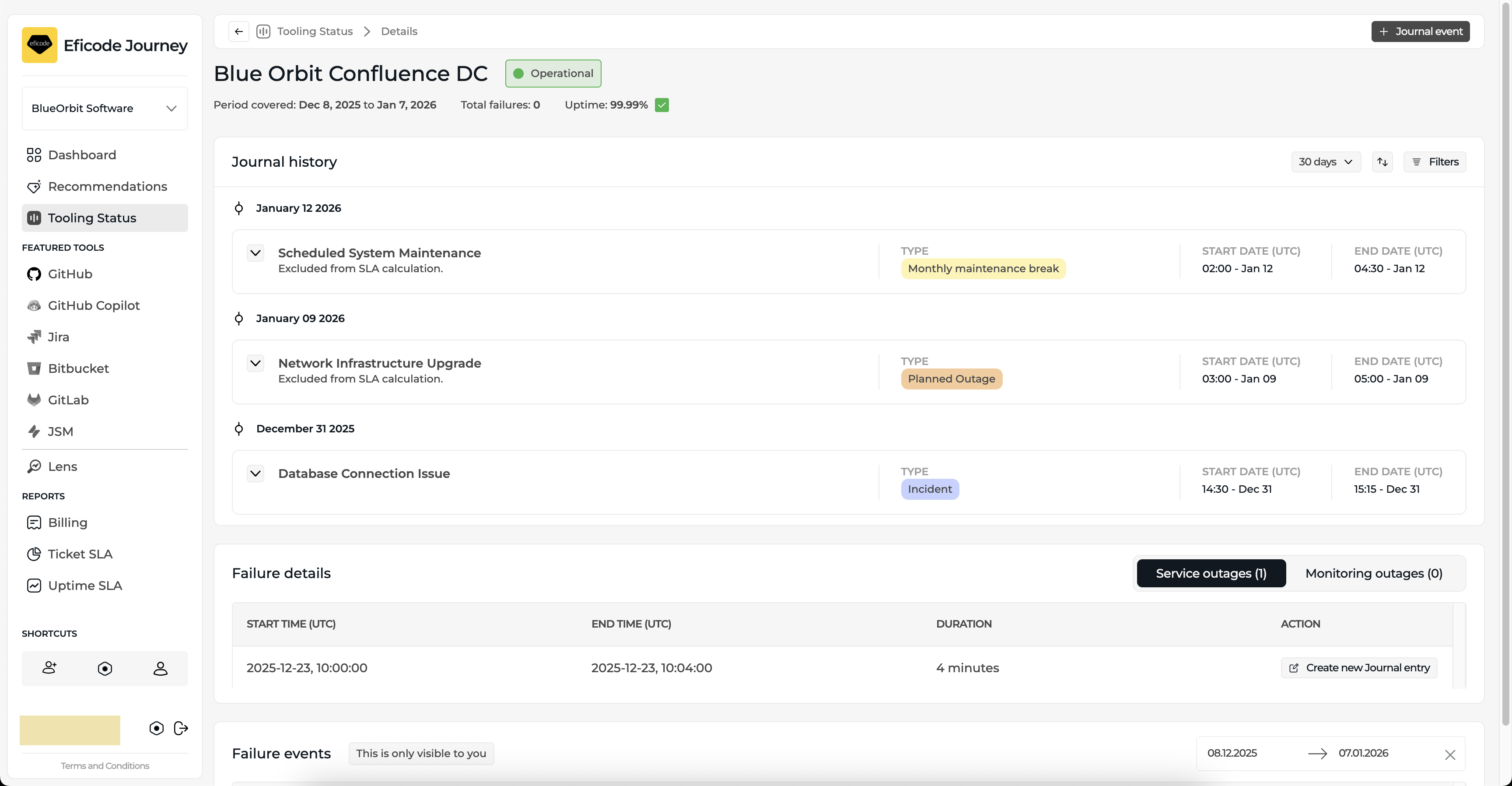
Task: Click Create new Journal entry
Action: pos(1359,667)
